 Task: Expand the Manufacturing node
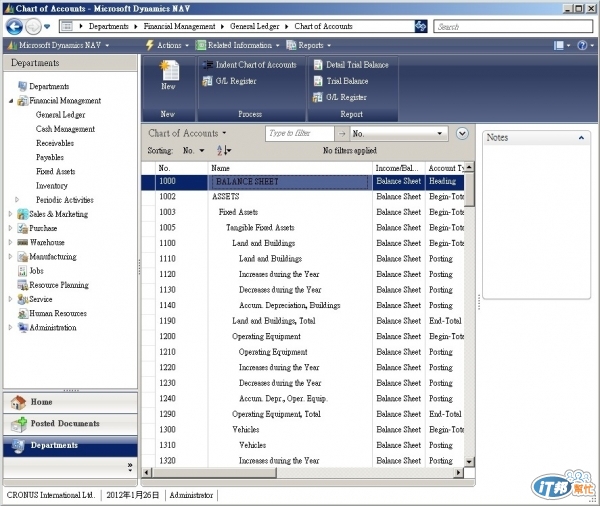[10, 256]
